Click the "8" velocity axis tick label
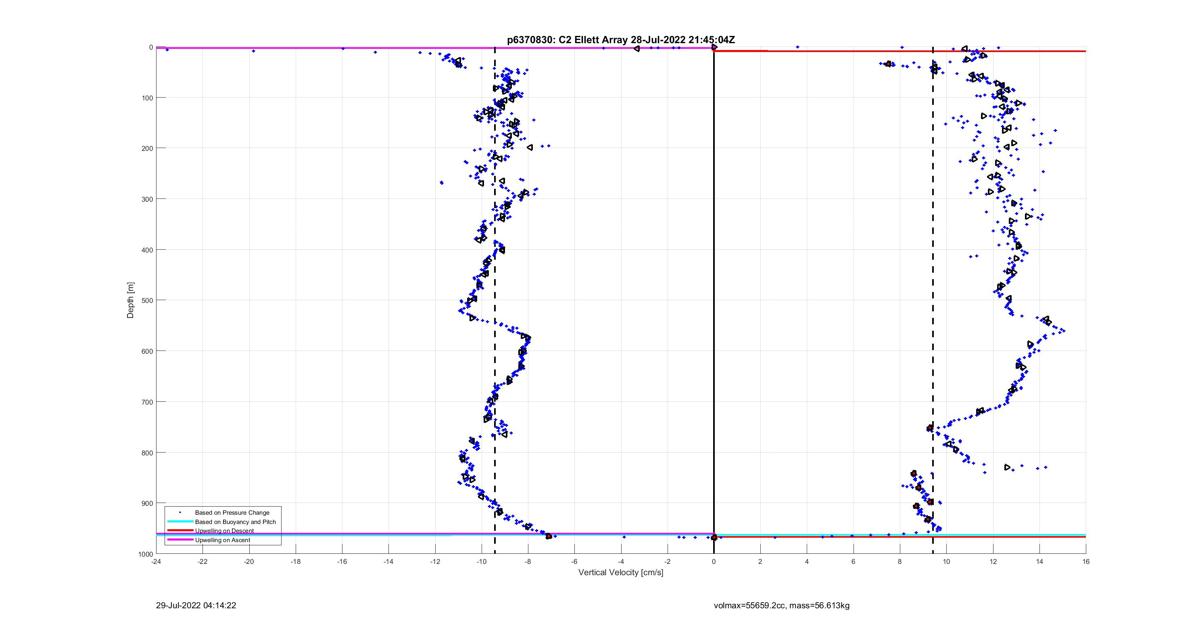The height and width of the screenshot is (622, 1200). coord(900,562)
